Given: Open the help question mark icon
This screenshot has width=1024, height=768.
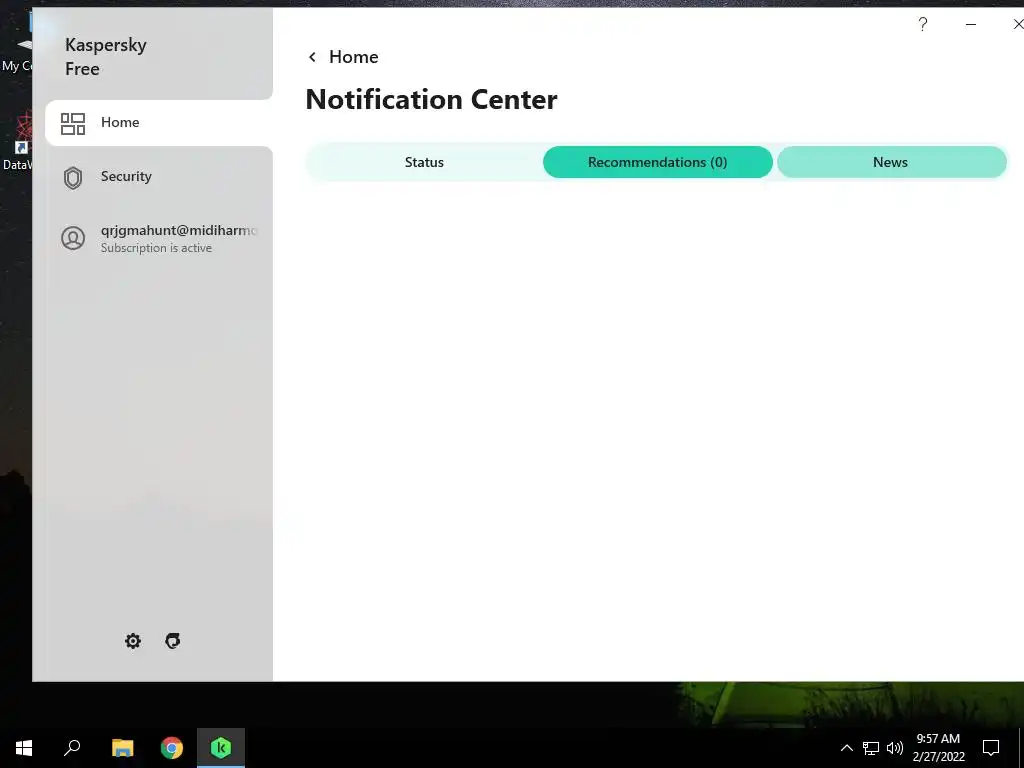Looking at the screenshot, I should [923, 25].
